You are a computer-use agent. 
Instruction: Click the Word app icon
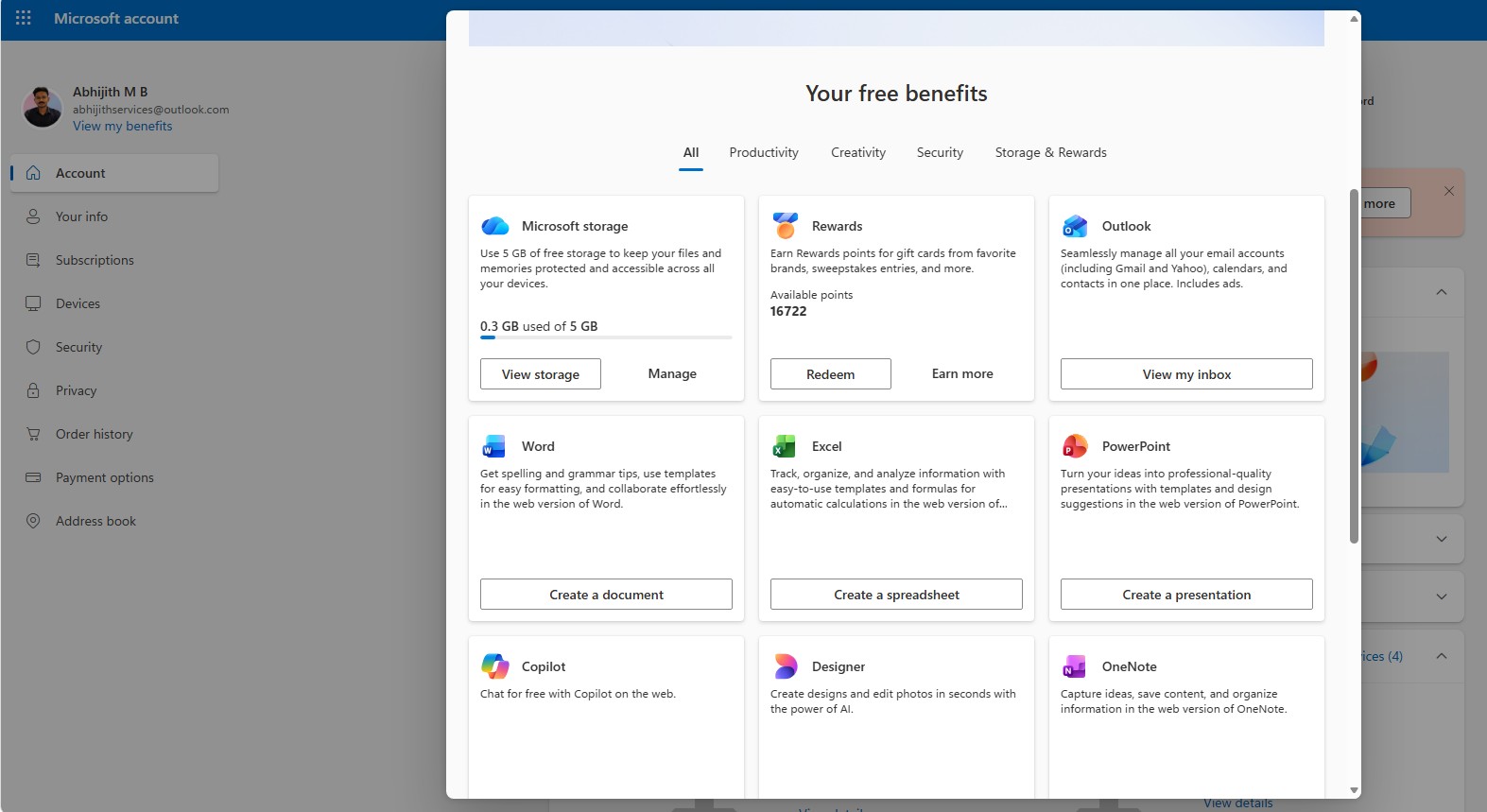pos(493,446)
